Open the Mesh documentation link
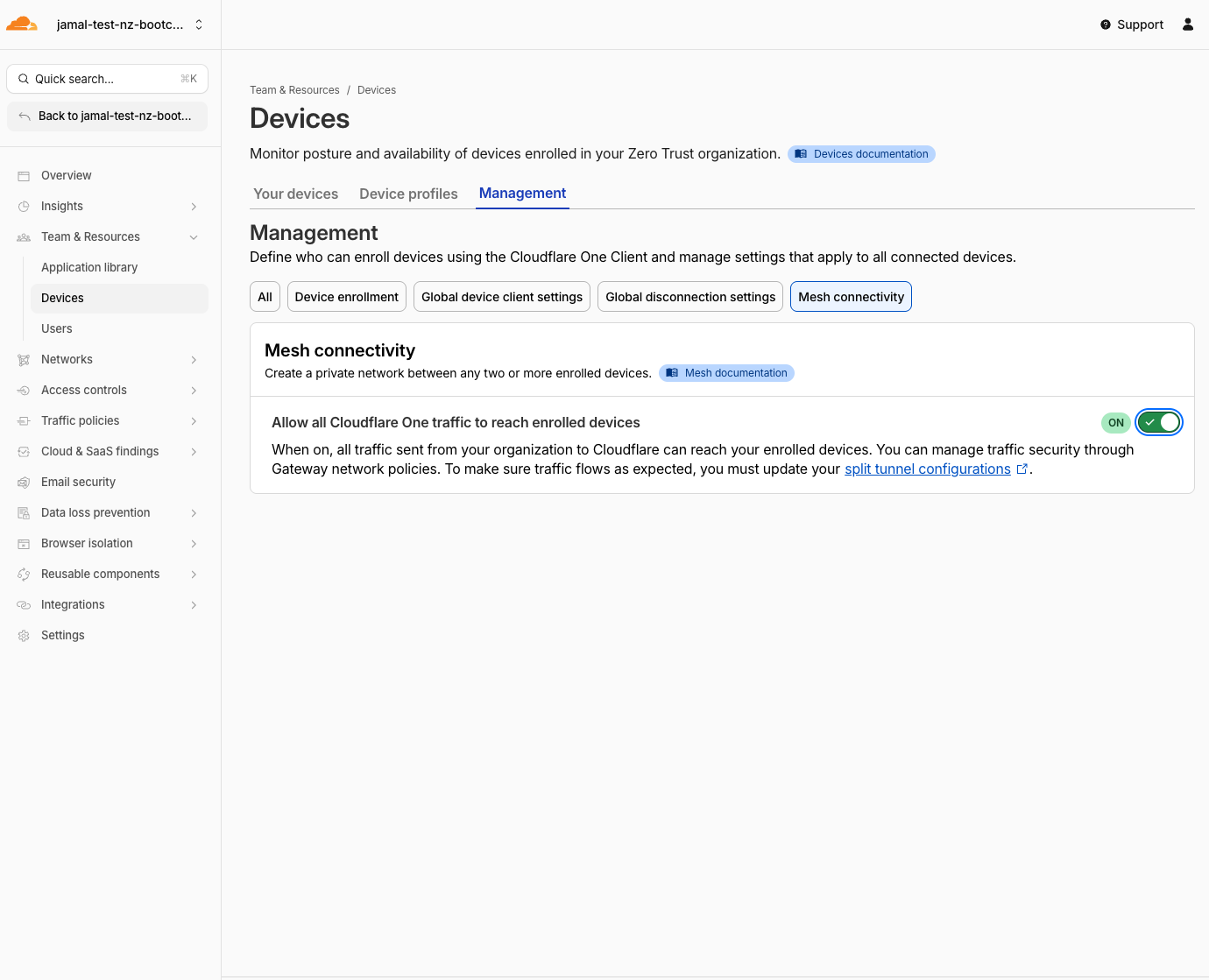 point(726,373)
